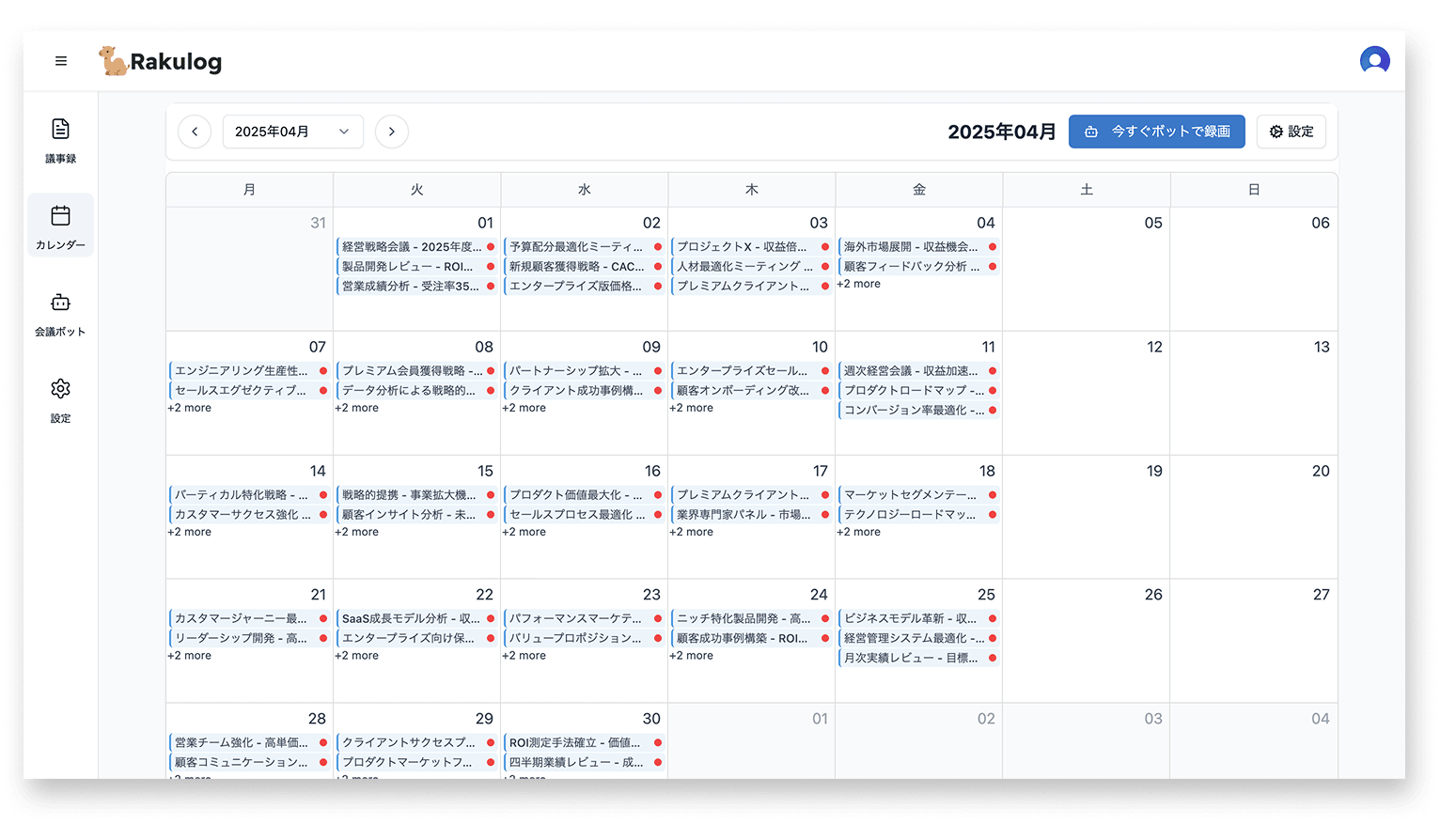Image resolution: width=1440 pixels, height=840 pixels.
Task: Open 議事録 minutes from the sidebar
Action: coord(61,140)
